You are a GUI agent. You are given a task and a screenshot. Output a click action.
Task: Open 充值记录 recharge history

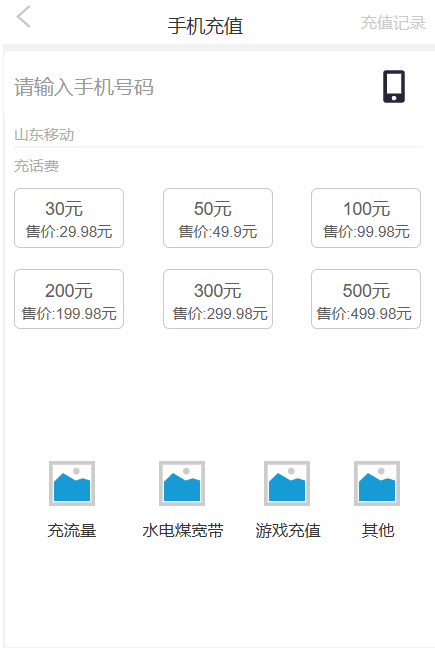[393, 23]
